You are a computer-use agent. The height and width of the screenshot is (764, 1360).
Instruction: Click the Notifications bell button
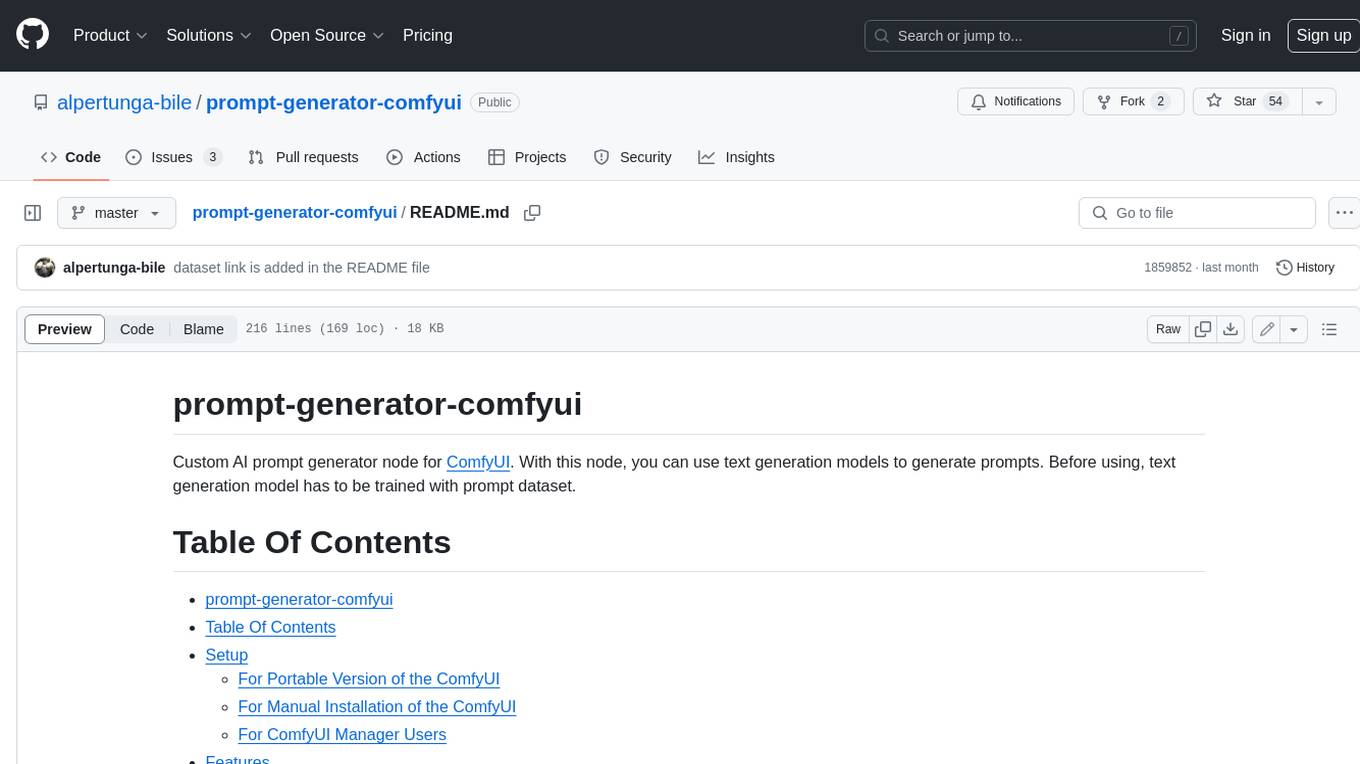[1016, 102]
